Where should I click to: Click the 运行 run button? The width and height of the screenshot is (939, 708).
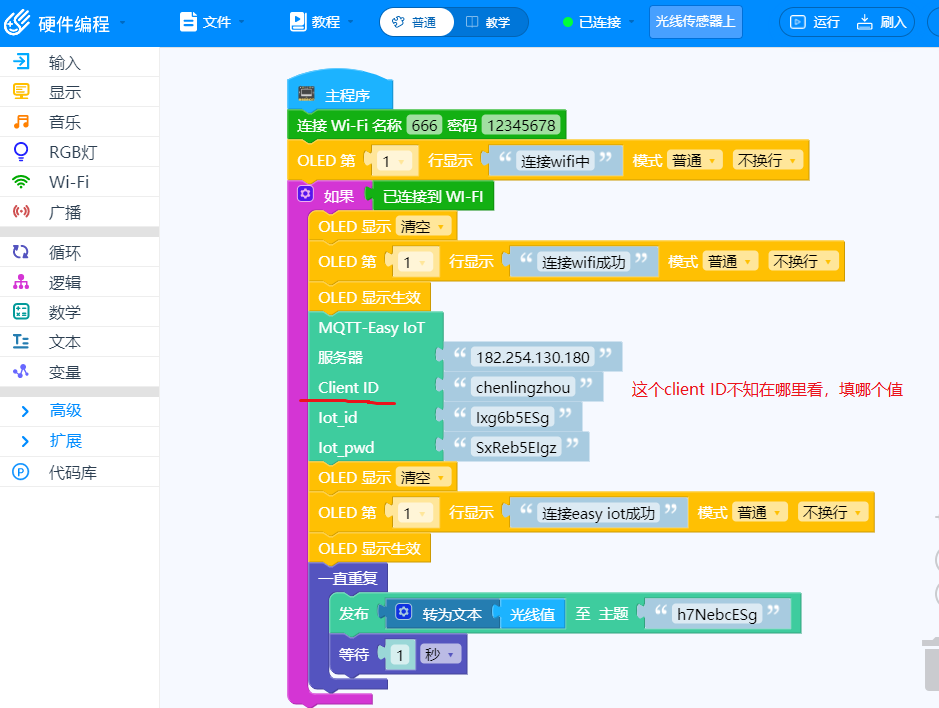pyautogui.click(x=815, y=22)
